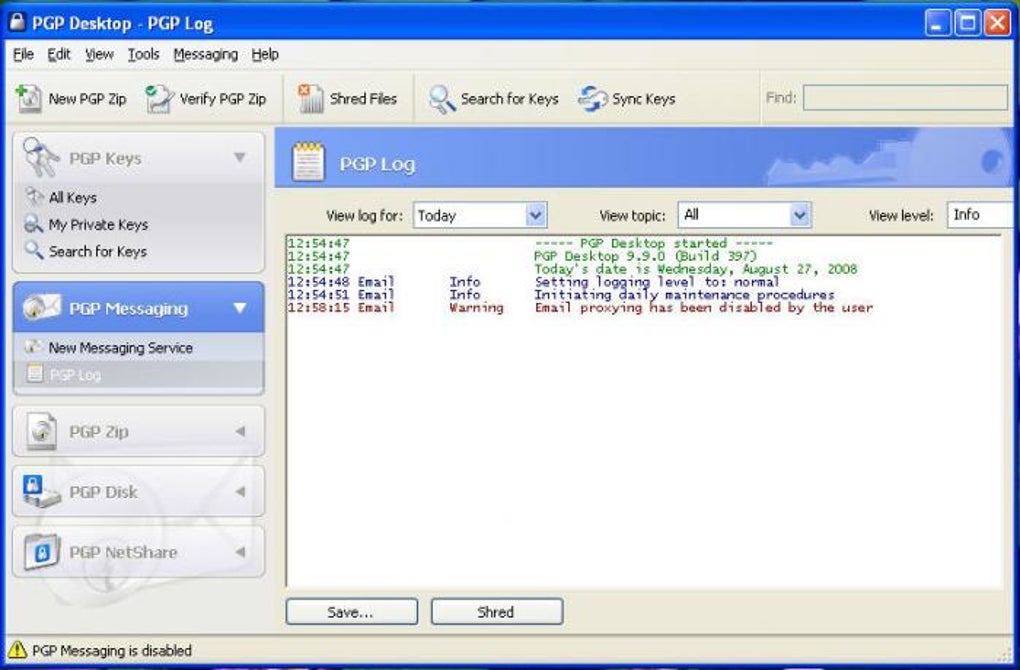
Task: Click the Sync Keys toolbar icon
Action: [593, 99]
